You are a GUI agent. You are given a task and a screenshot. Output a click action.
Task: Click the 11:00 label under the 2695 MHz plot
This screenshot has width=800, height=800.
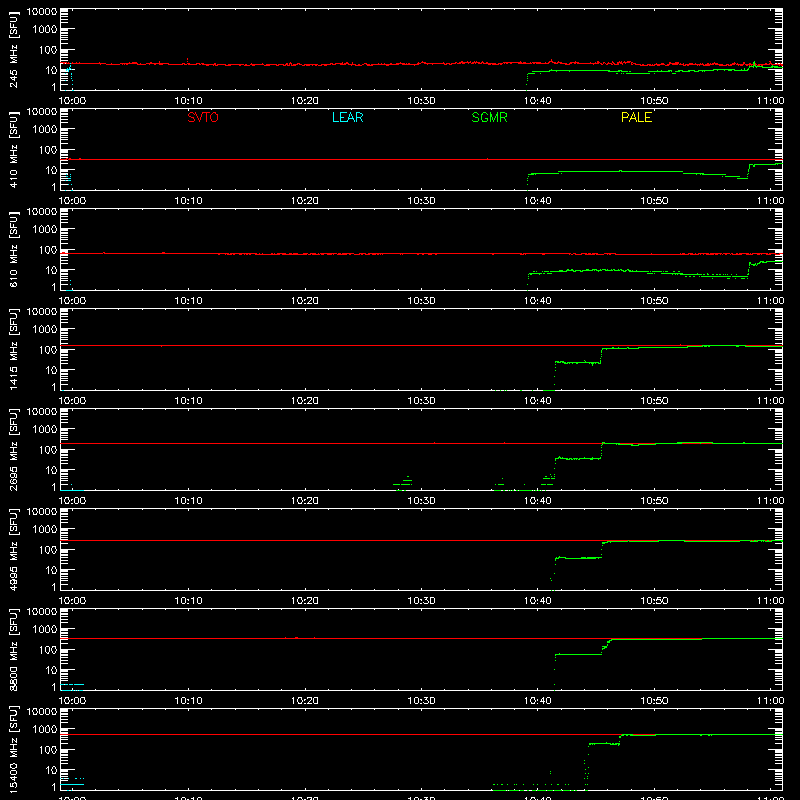point(770,501)
